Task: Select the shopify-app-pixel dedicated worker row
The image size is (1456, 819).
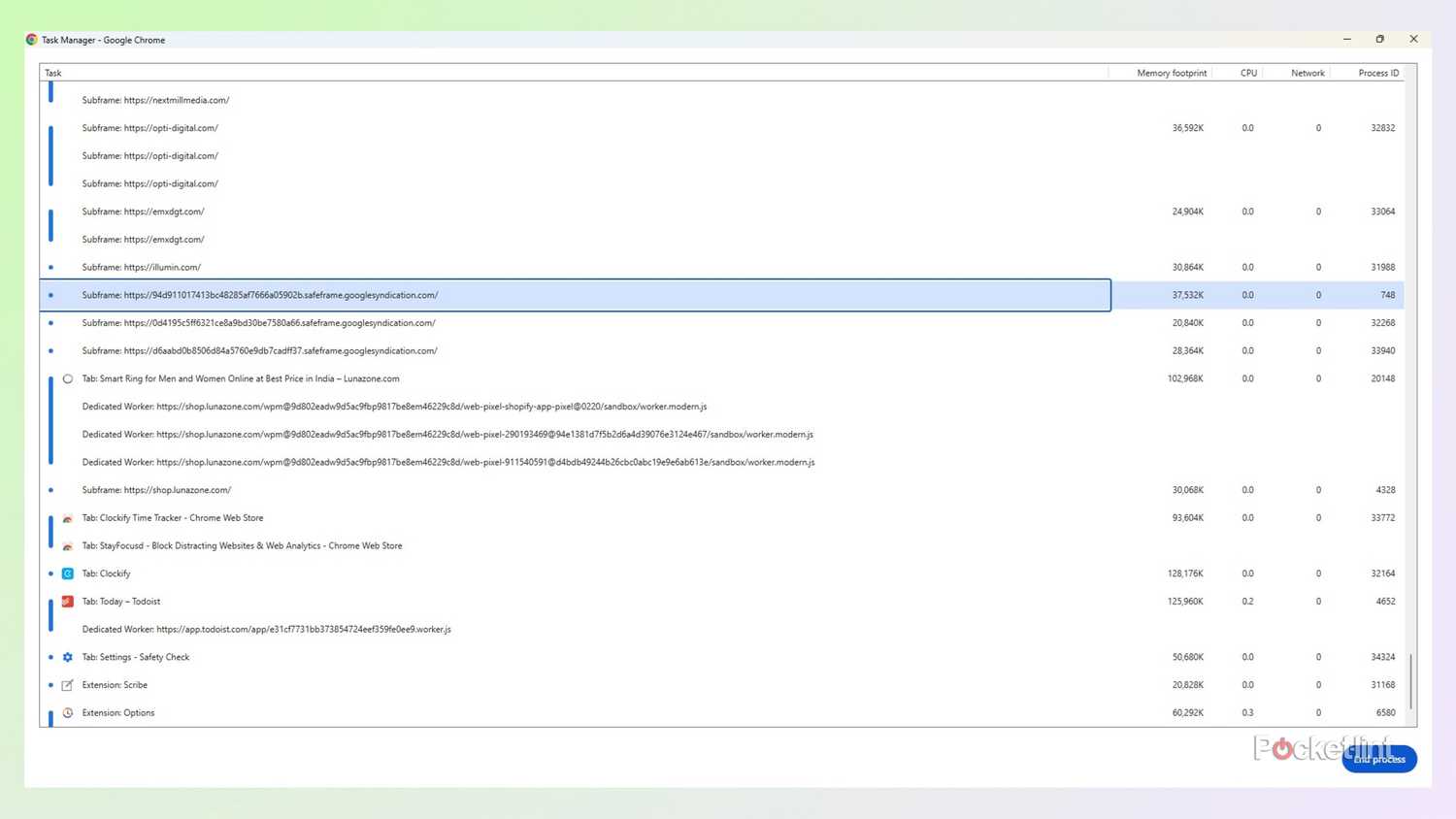Action: (721, 407)
